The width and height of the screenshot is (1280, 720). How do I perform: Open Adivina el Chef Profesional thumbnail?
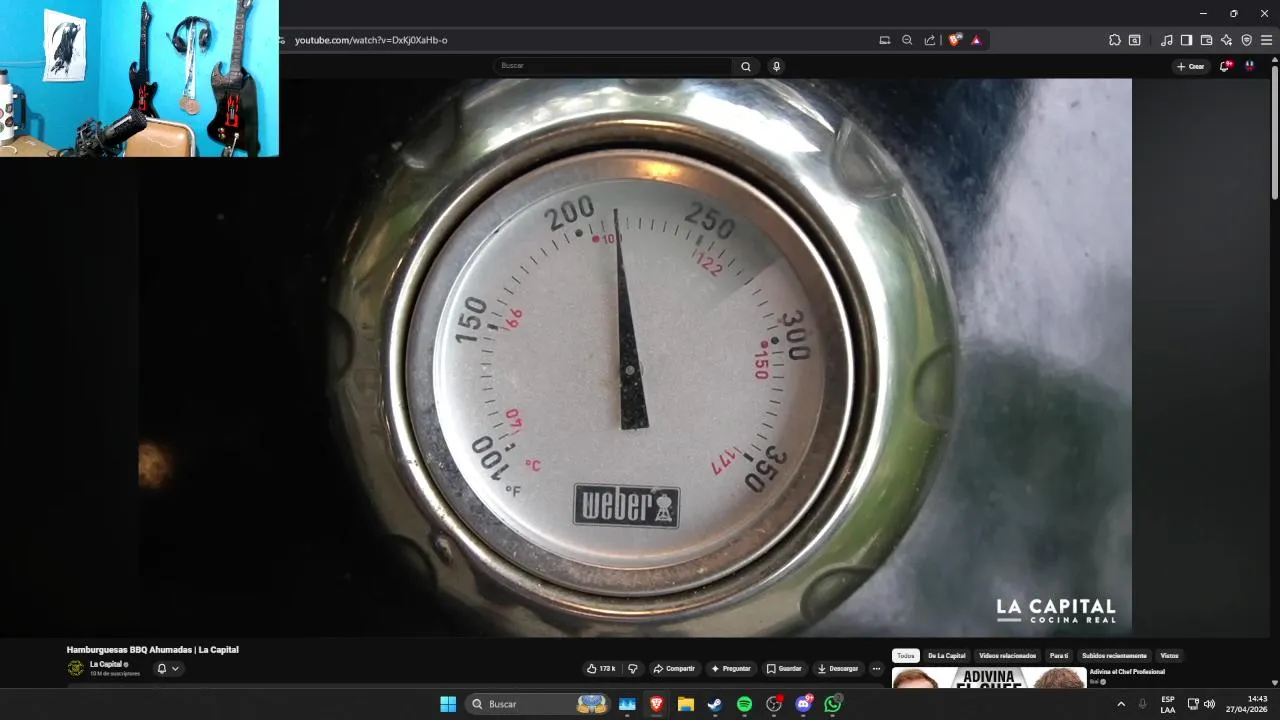coord(989,678)
